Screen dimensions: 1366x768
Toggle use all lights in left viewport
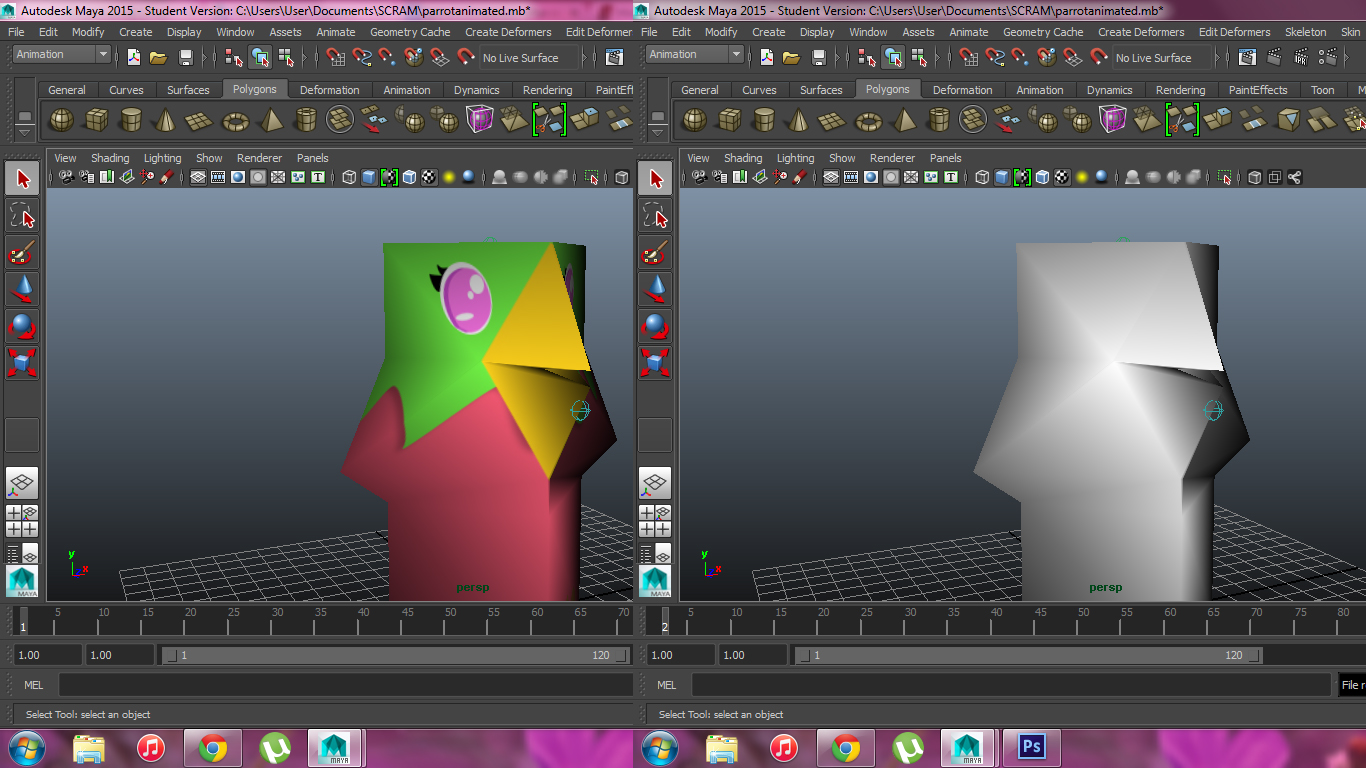[x=448, y=178]
